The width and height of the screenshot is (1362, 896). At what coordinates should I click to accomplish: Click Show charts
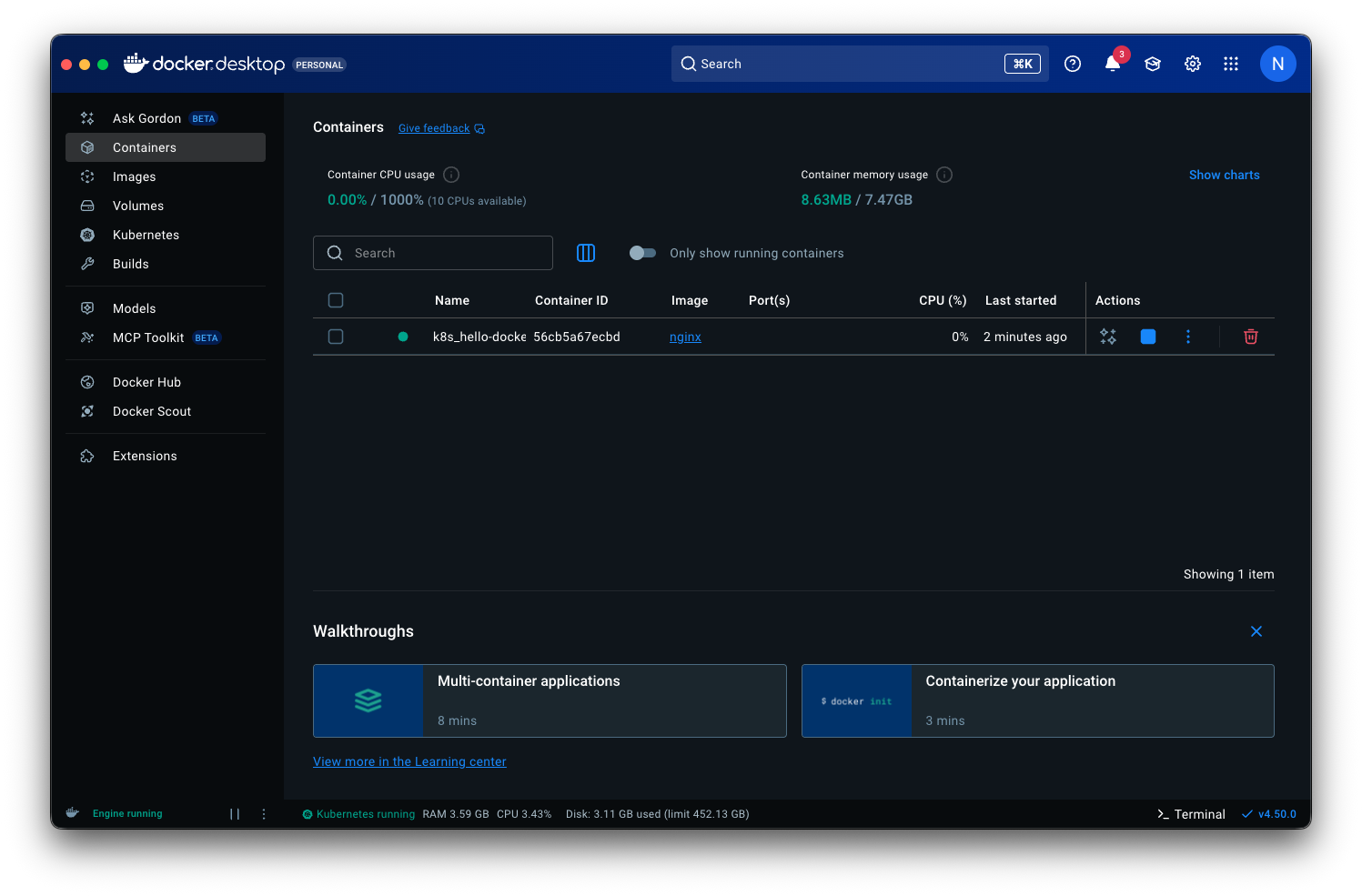[1224, 175]
